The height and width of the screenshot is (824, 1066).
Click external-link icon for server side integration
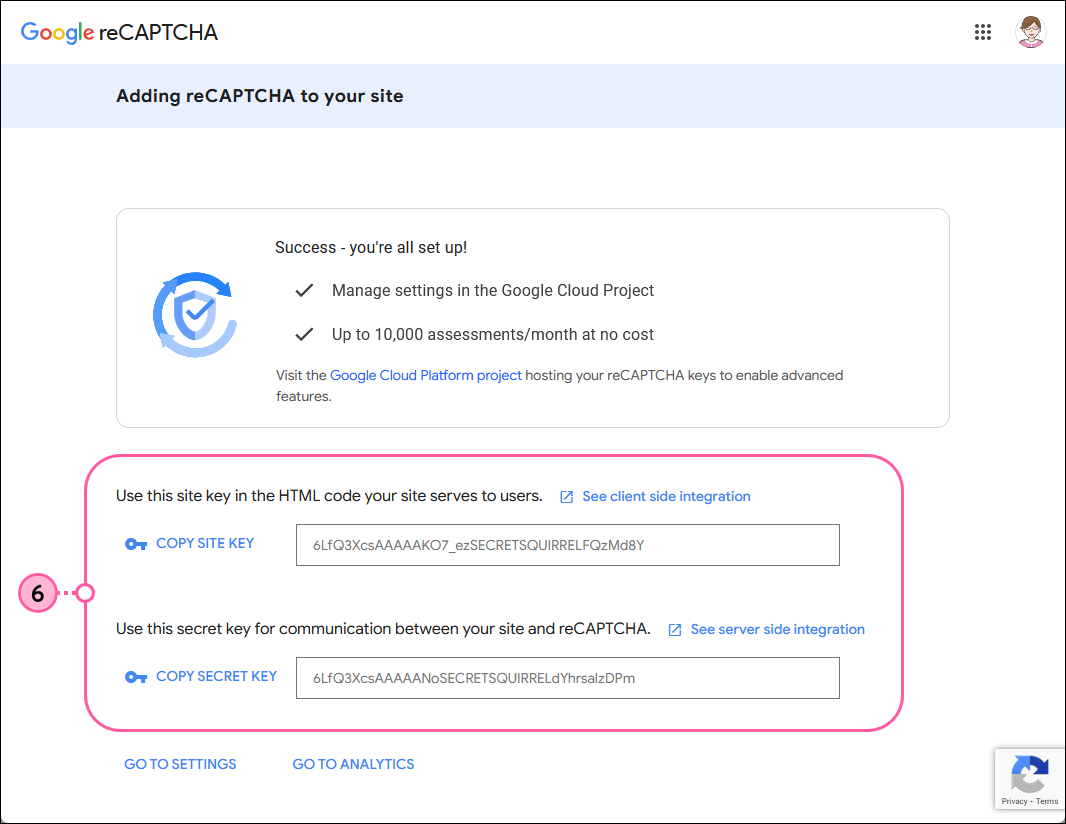click(x=675, y=630)
